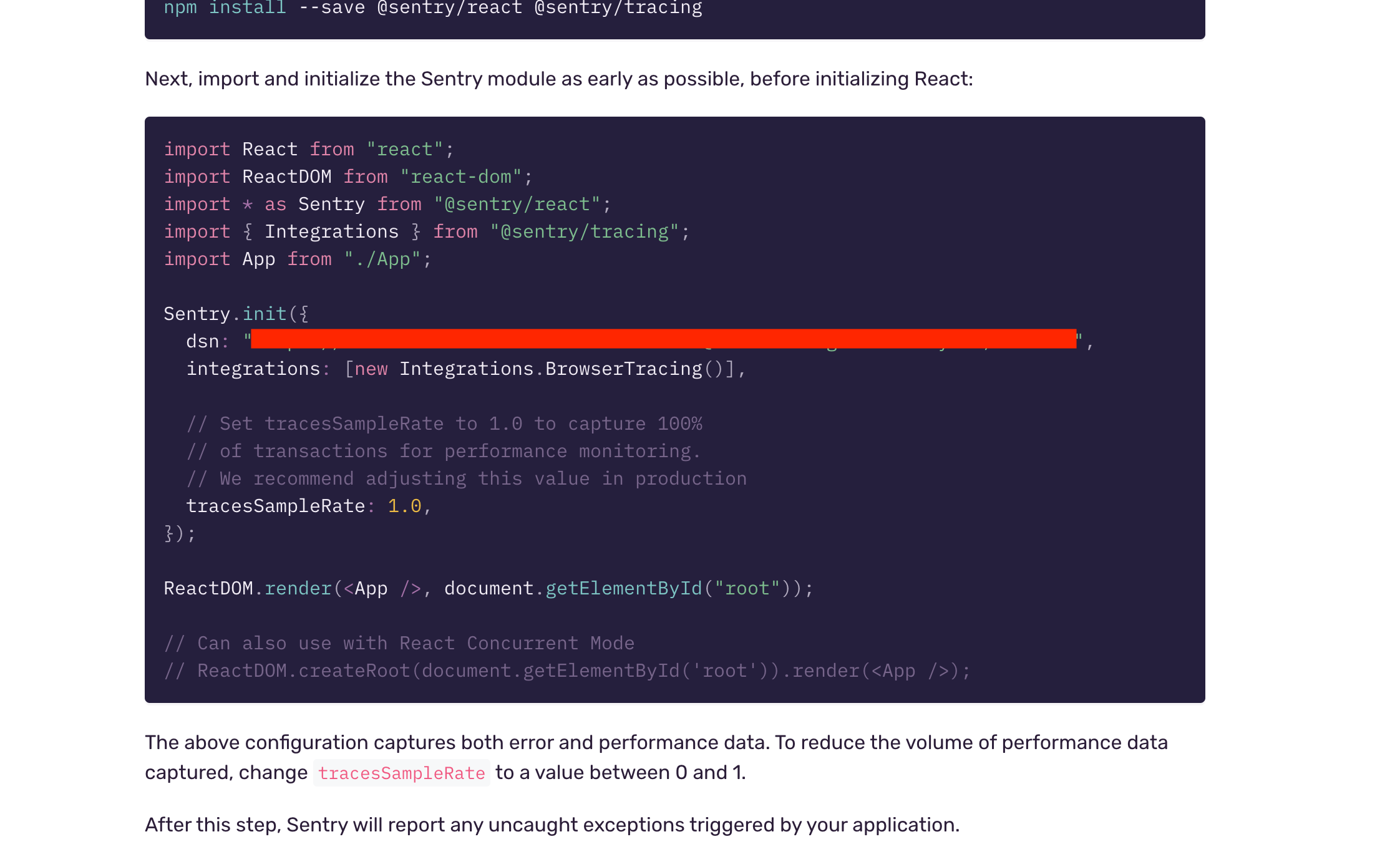Image resolution: width=1400 pixels, height=867 pixels.
Task: Click the redacted red dsn value
Action: [x=663, y=339]
